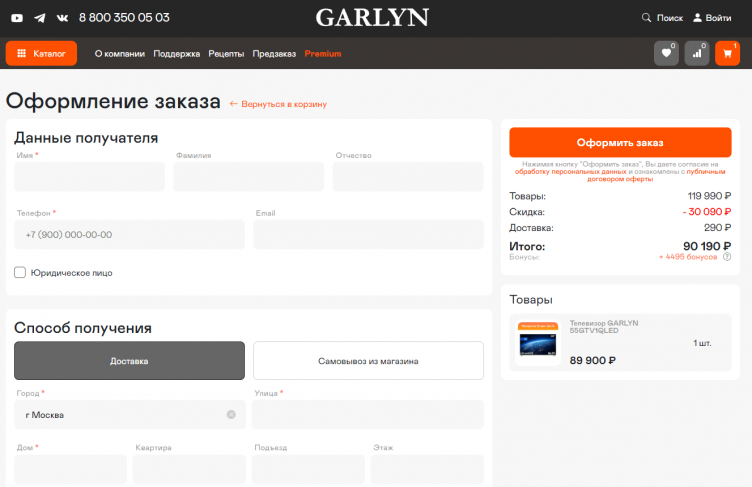Click the Доставка cost 290 ₽

(x=717, y=227)
